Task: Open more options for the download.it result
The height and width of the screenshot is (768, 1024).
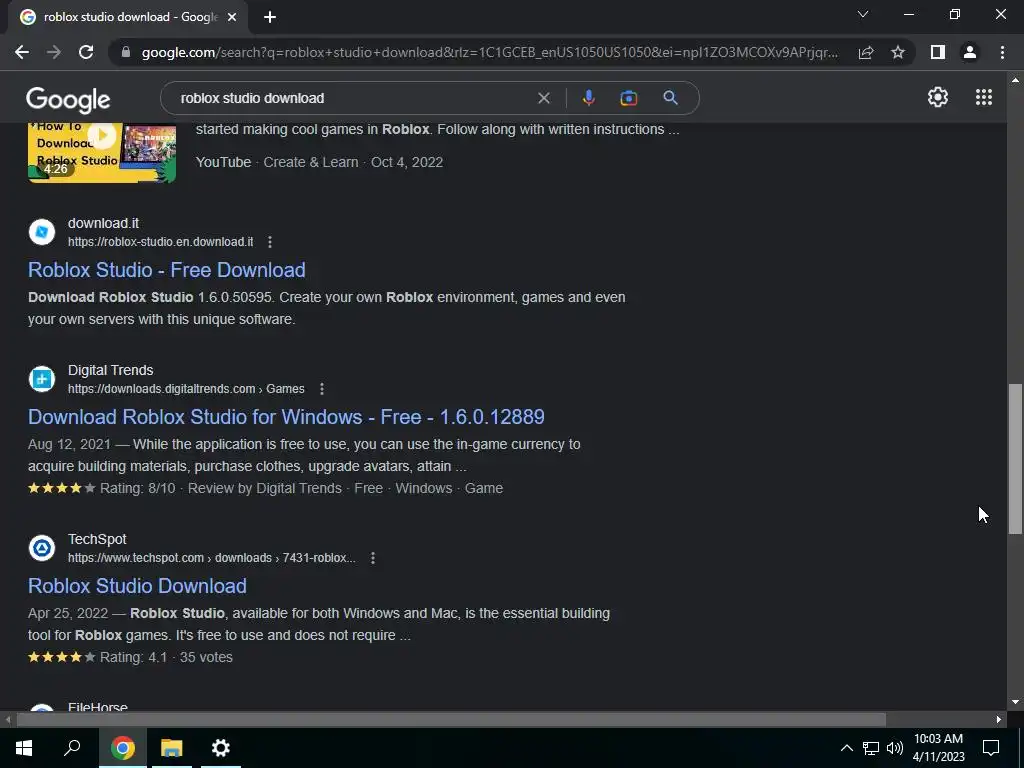Action: tap(270, 242)
